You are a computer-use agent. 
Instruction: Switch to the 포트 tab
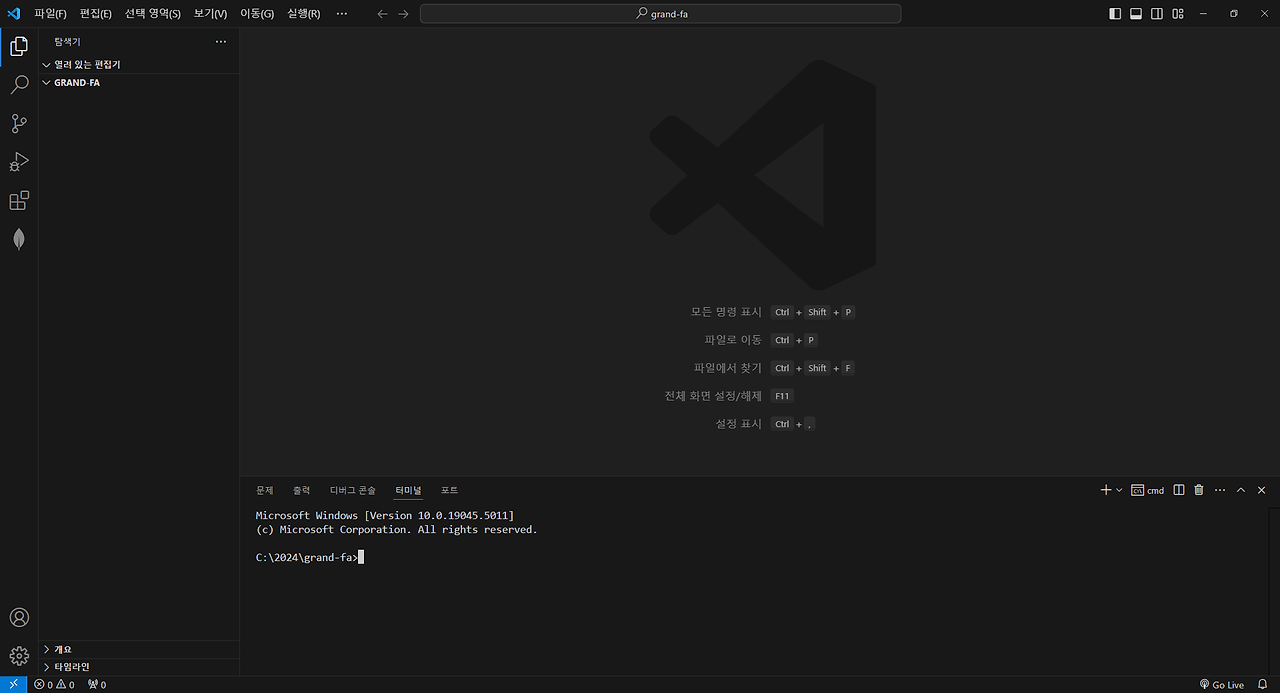coord(449,490)
